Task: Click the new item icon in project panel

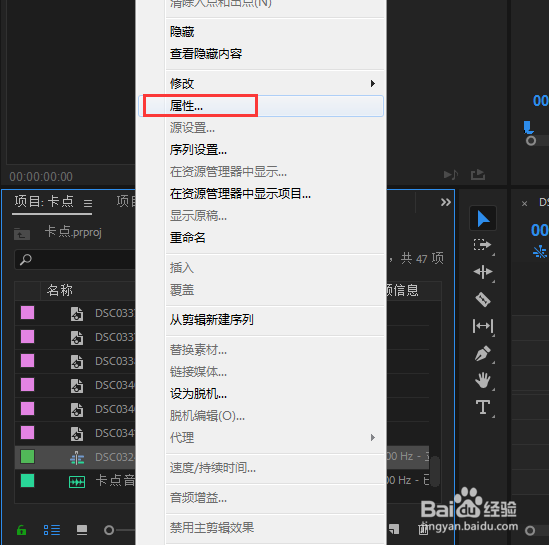Action: (x=394, y=529)
